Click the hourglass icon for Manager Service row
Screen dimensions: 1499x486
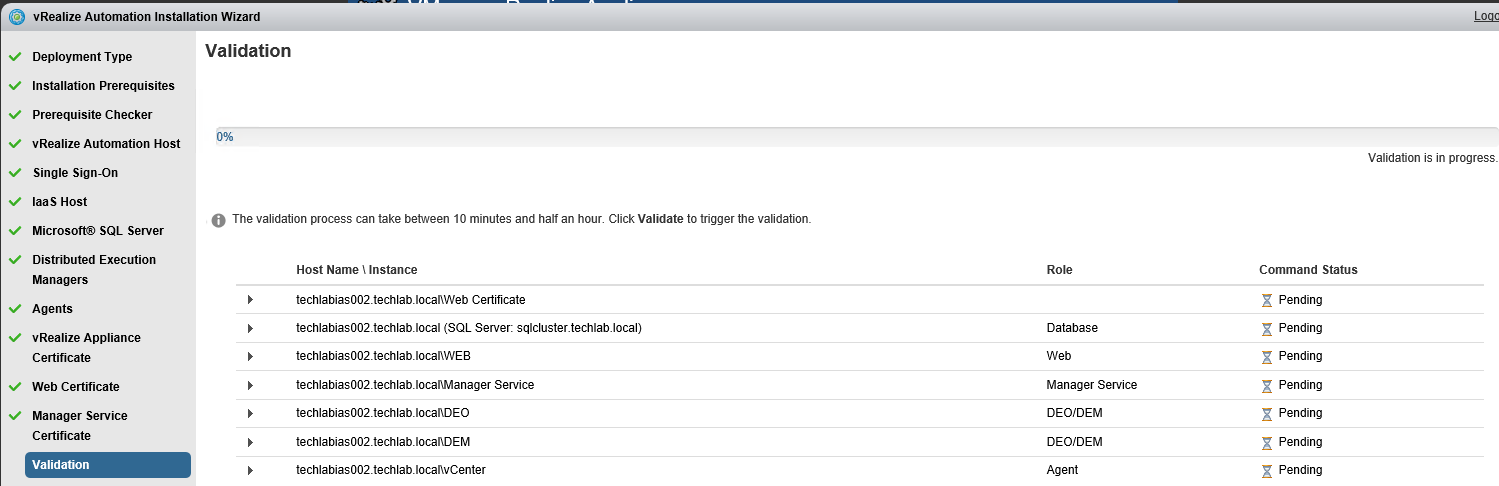click(x=1267, y=385)
